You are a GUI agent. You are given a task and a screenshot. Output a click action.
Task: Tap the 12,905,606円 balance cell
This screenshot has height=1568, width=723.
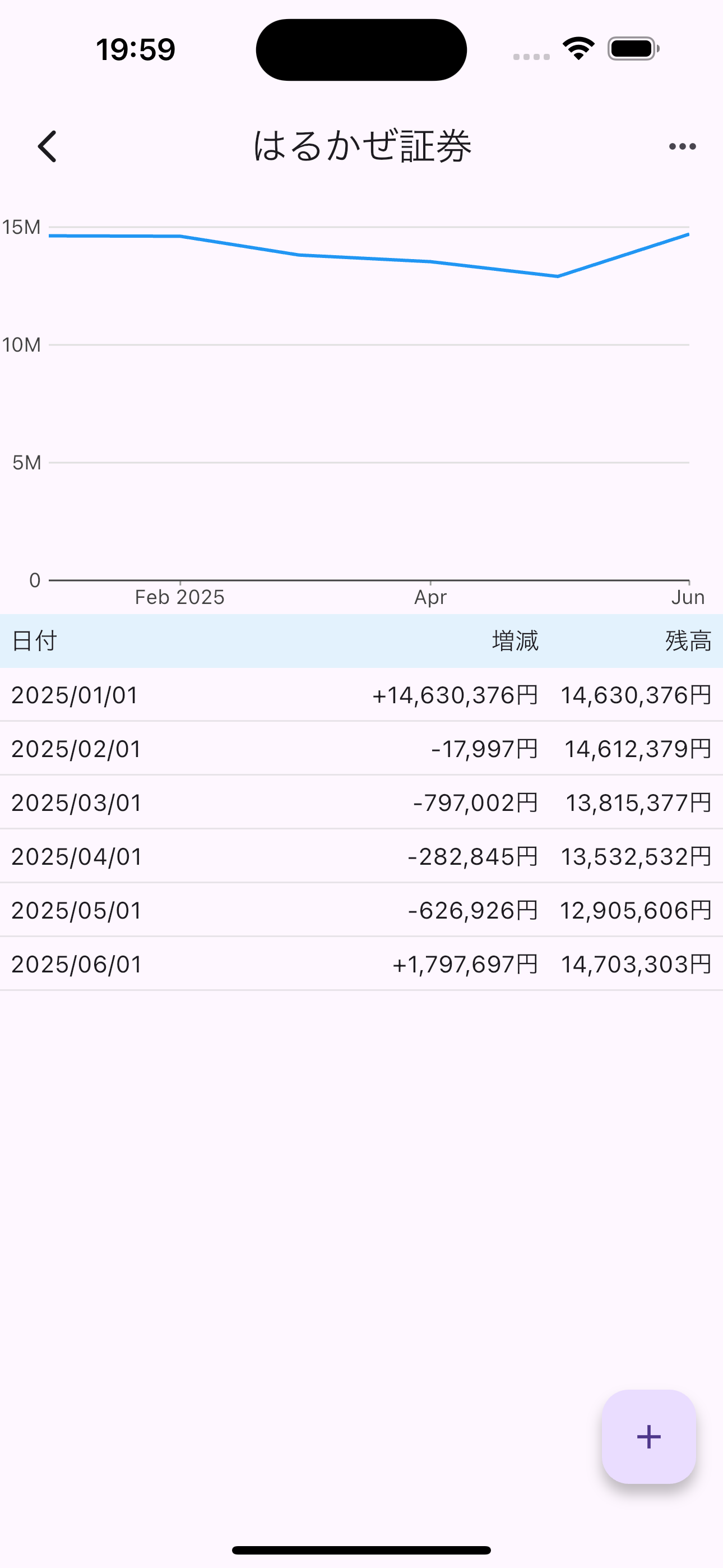636,911
